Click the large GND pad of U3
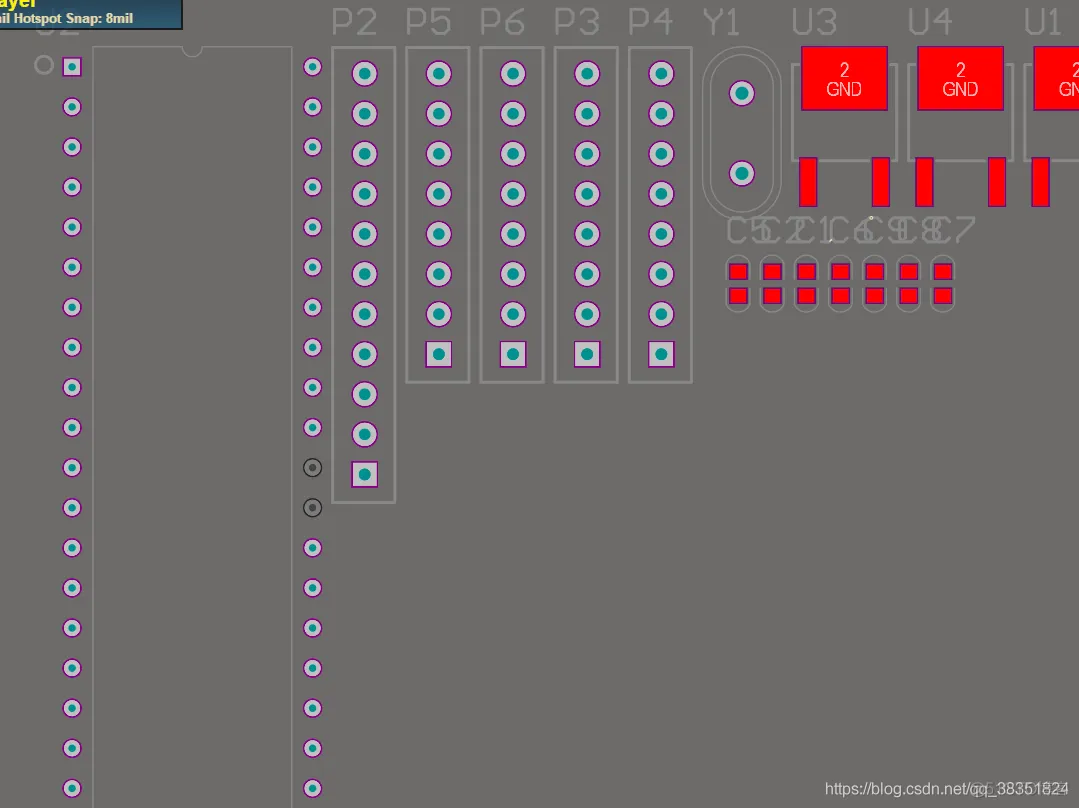 [844, 78]
